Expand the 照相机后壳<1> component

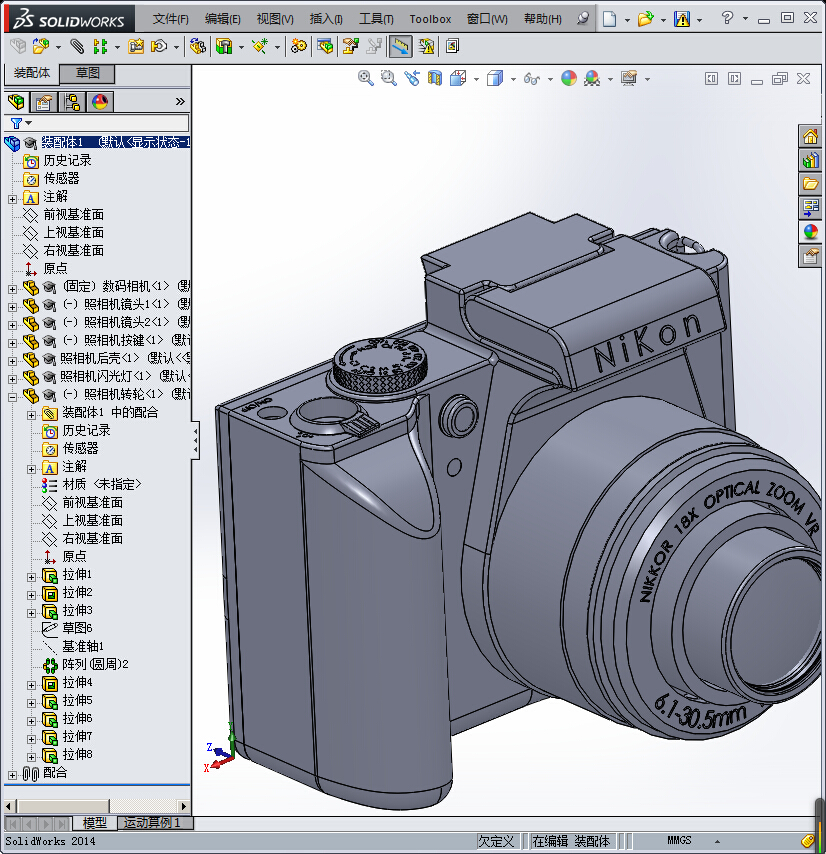click(x=13, y=361)
